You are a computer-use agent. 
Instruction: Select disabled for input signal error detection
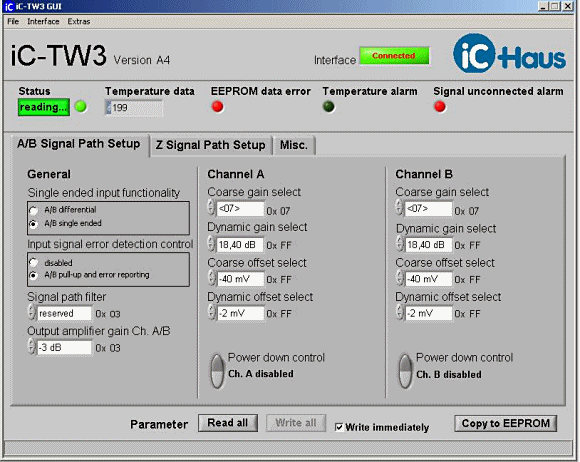tap(34, 263)
